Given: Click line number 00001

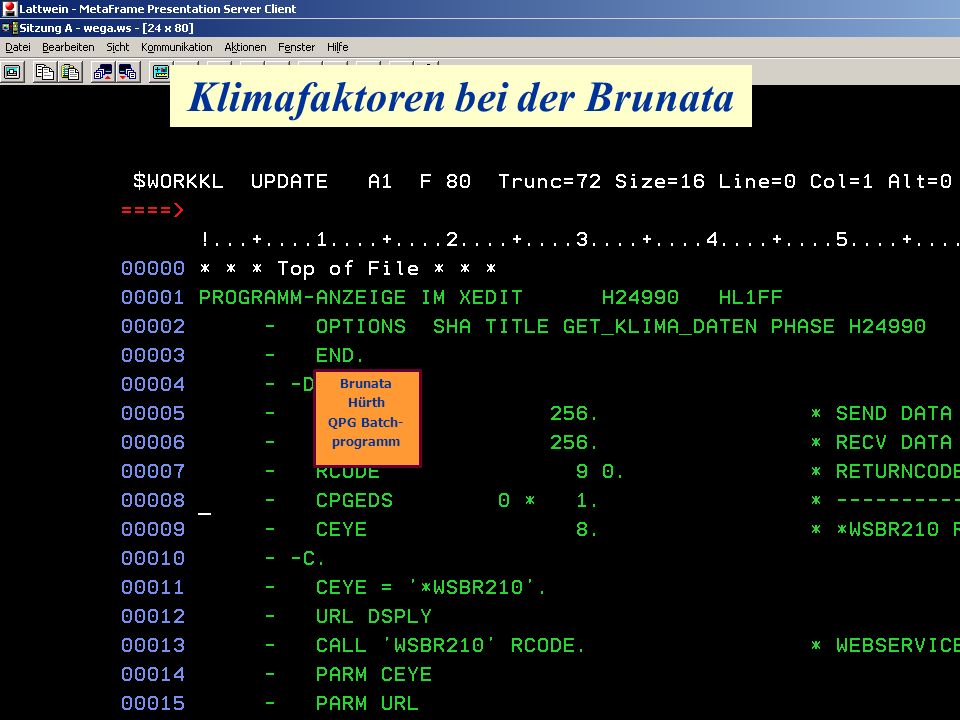Looking at the screenshot, I should 153,298.
